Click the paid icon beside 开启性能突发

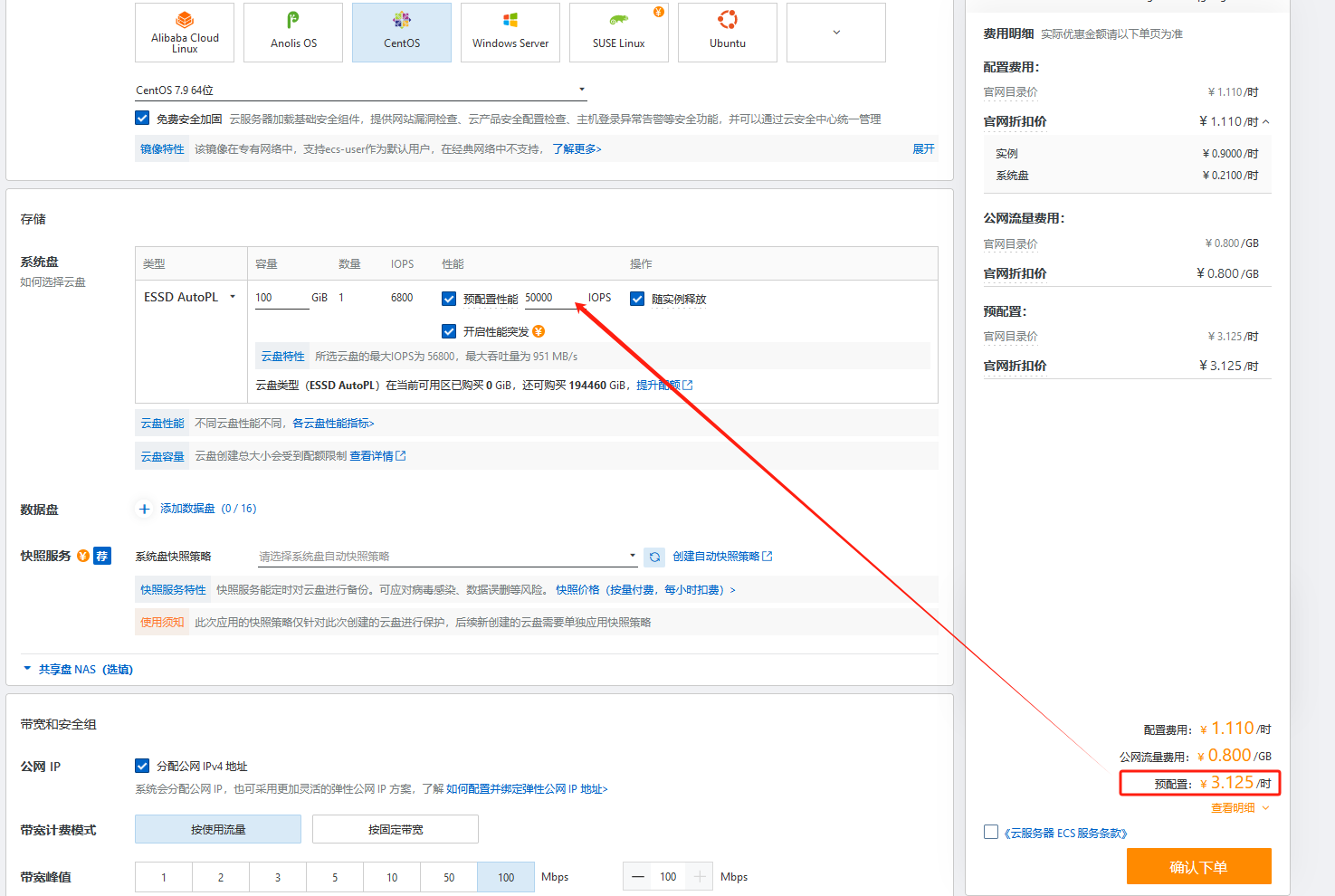539,331
